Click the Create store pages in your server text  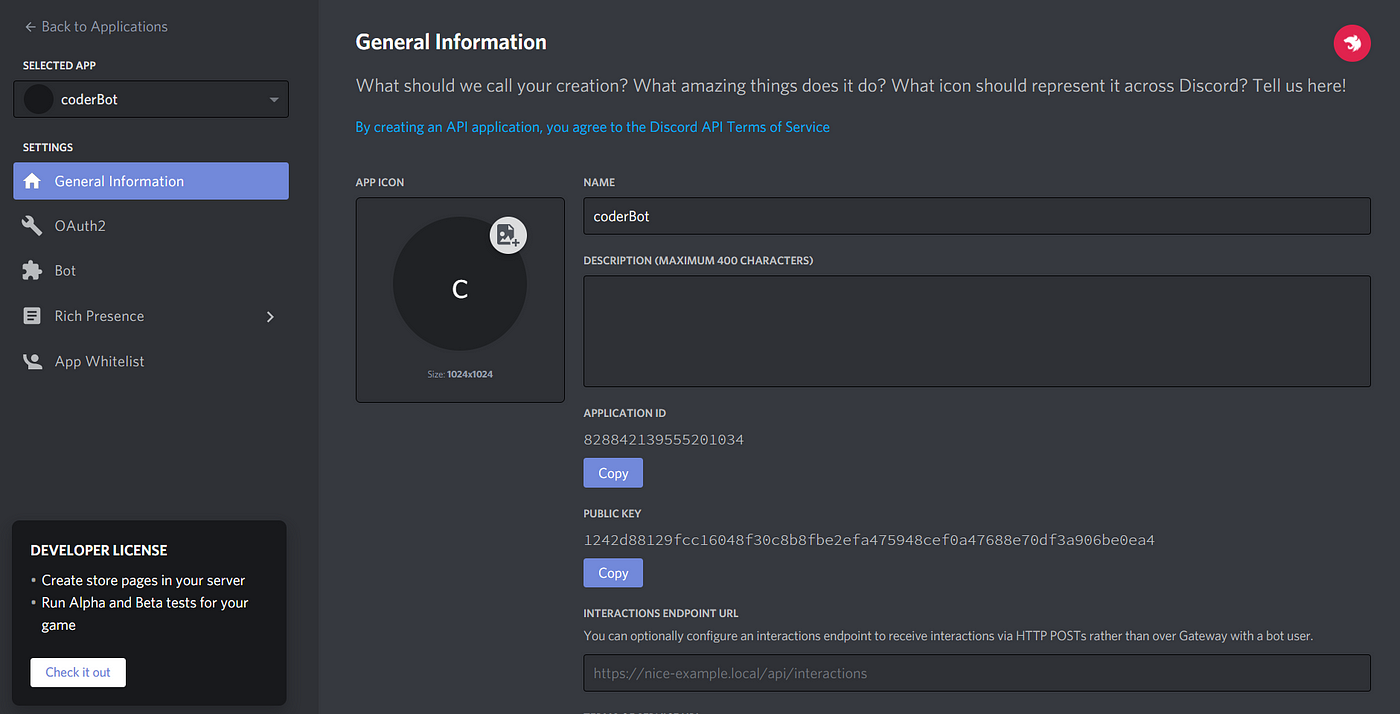click(x=143, y=580)
